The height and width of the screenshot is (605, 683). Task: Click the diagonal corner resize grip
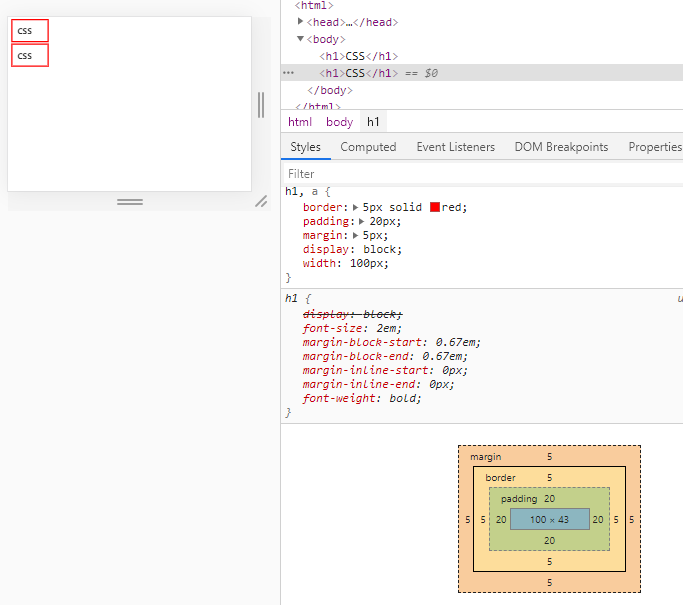point(261,201)
